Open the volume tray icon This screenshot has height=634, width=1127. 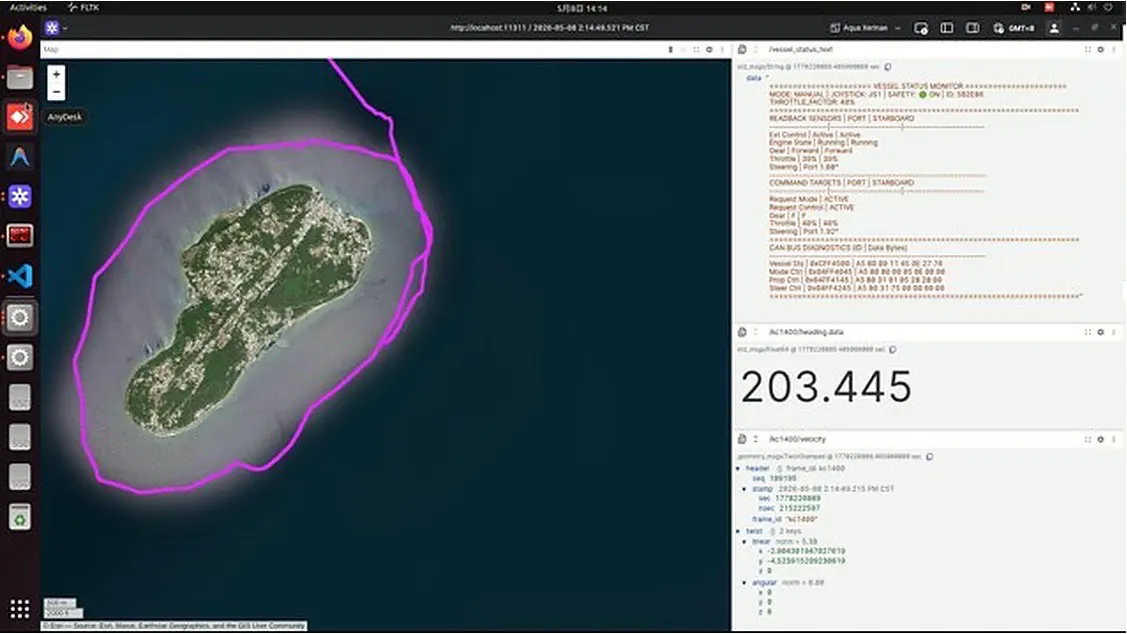tap(1091, 7)
